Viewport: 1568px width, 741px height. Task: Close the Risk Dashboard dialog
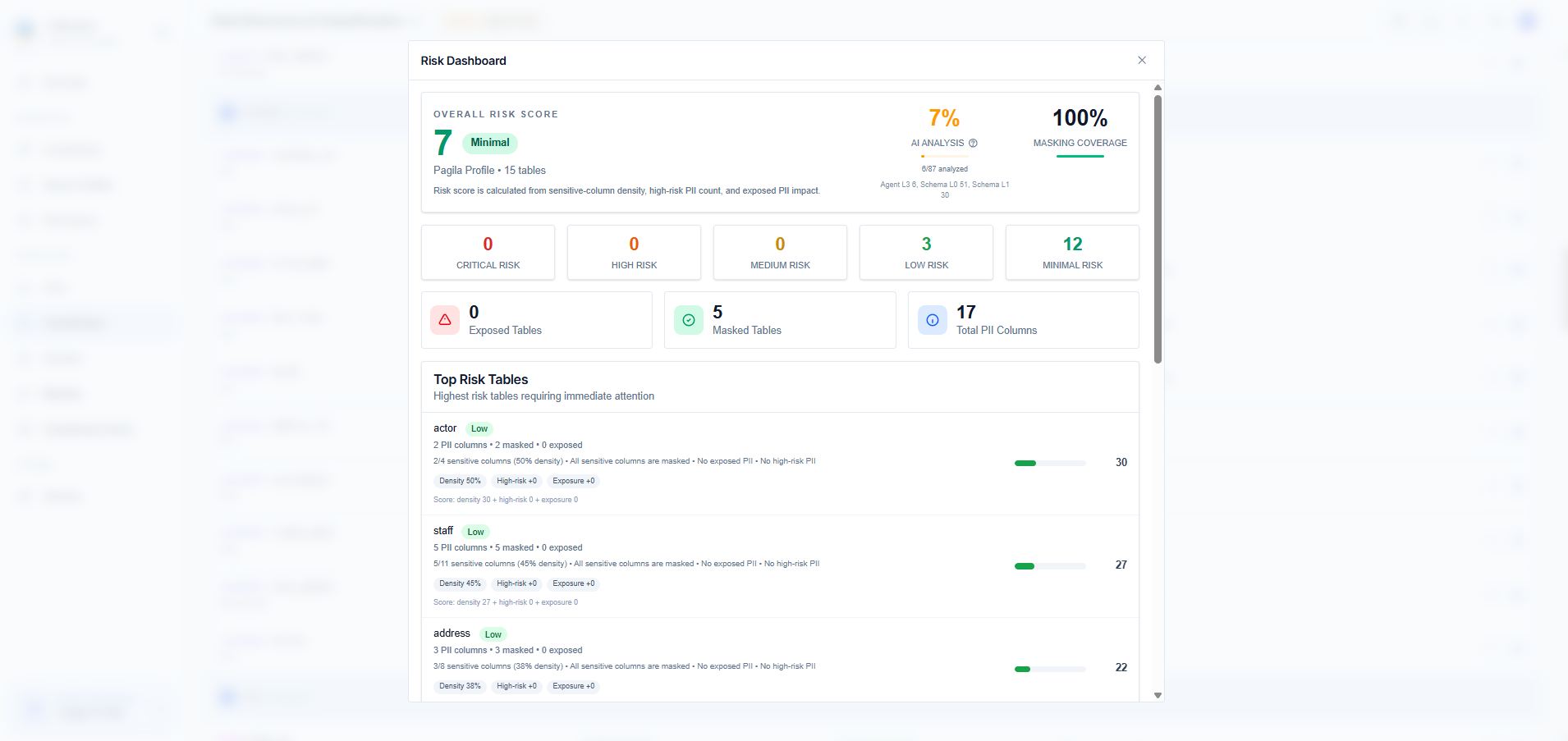click(x=1142, y=60)
